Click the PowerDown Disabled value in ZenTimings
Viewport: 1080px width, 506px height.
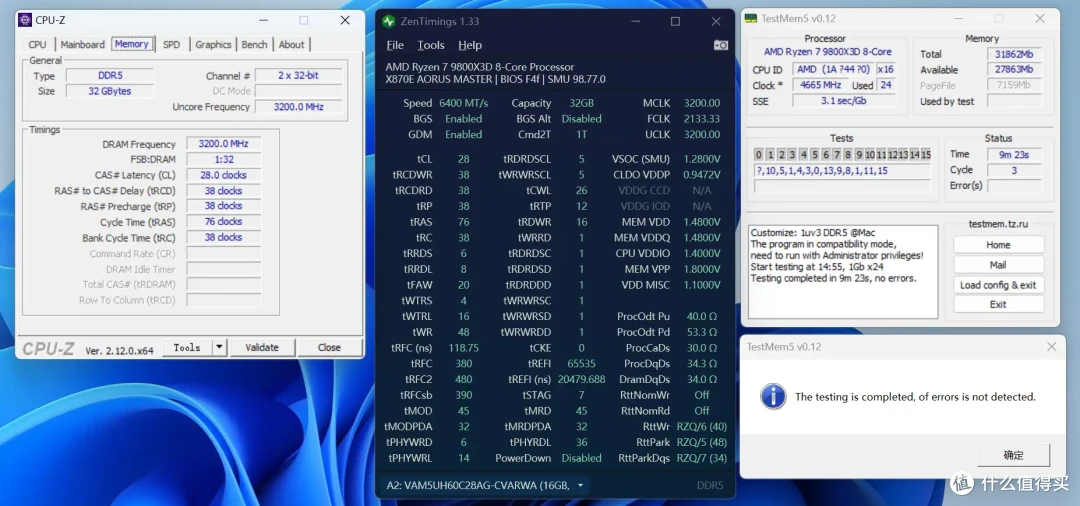click(x=581, y=458)
